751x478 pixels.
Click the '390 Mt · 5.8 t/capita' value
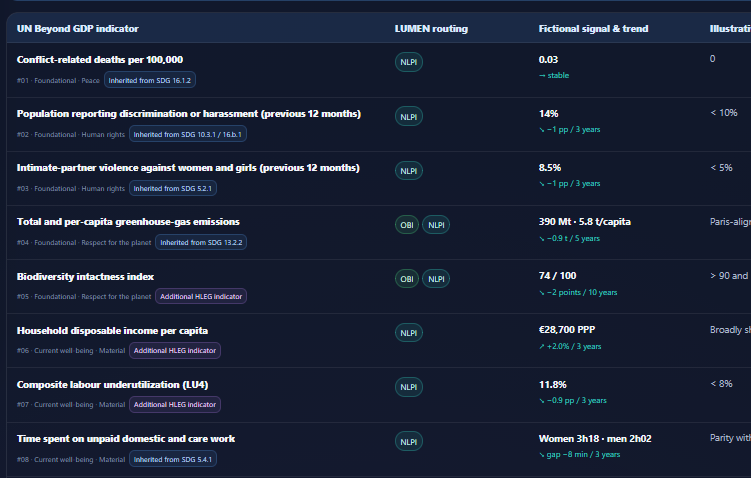tap(585, 222)
